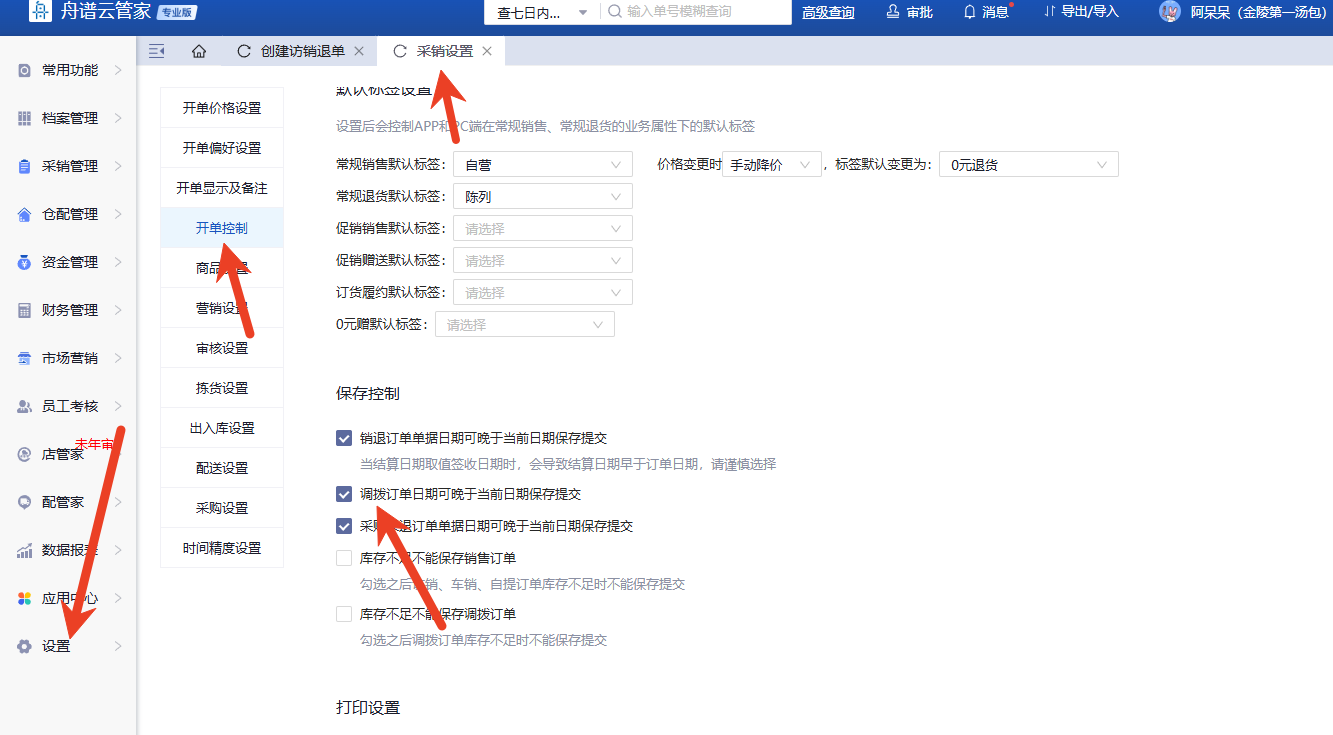The height and width of the screenshot is (735, 1333).
Task: Click the 输入单号模糊查询 search field
Action: pos(700,12)
